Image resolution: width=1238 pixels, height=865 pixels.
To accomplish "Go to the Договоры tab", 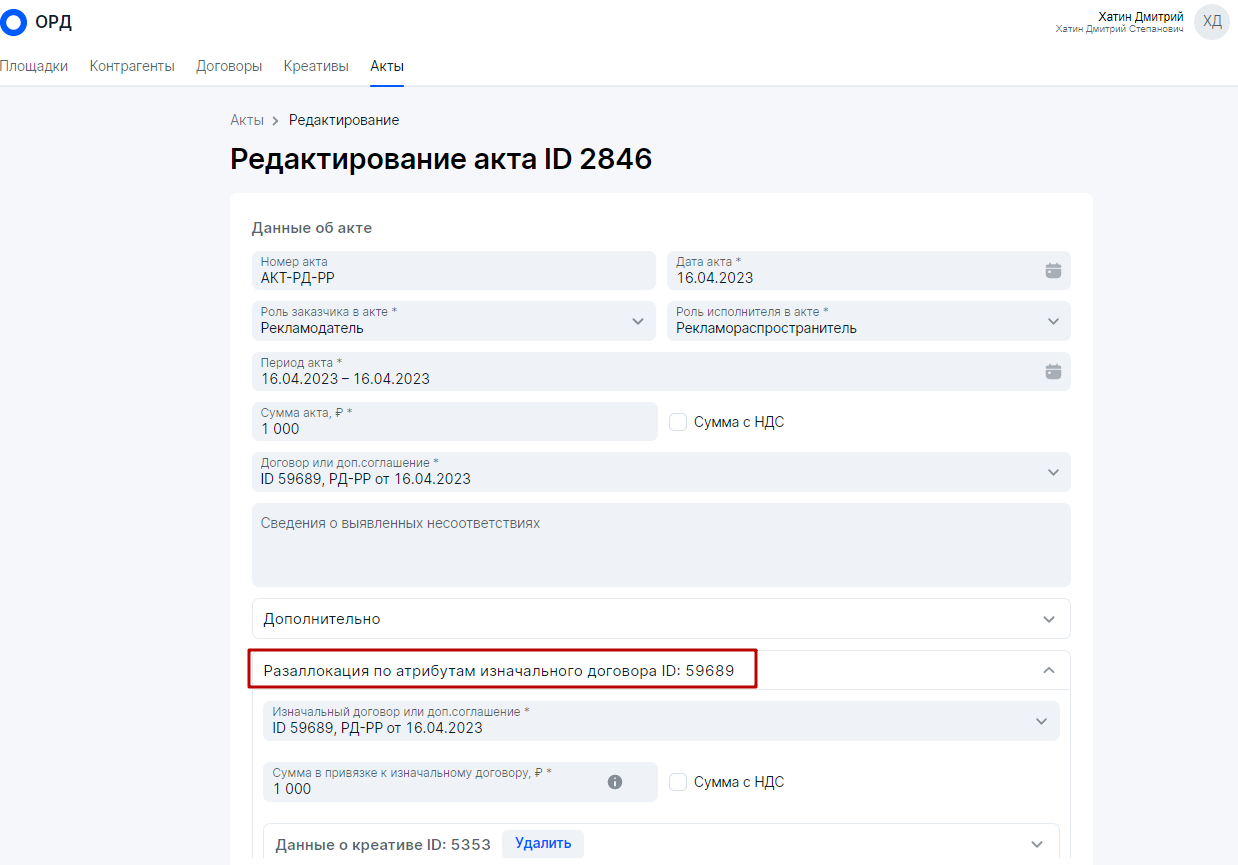I will tap(229, 66).
